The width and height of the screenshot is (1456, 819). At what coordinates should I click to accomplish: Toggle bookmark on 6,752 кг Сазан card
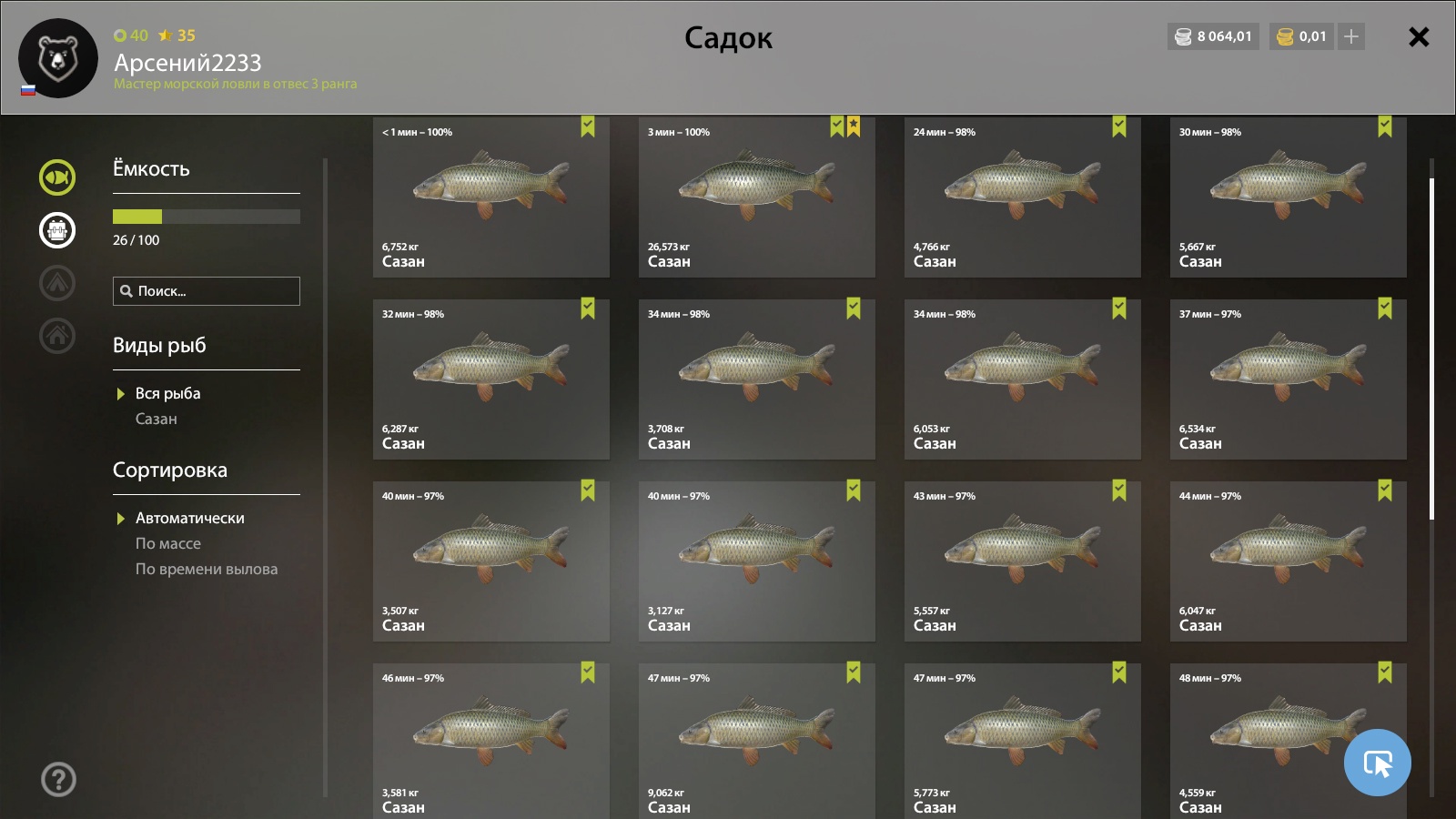coord(588,126)
